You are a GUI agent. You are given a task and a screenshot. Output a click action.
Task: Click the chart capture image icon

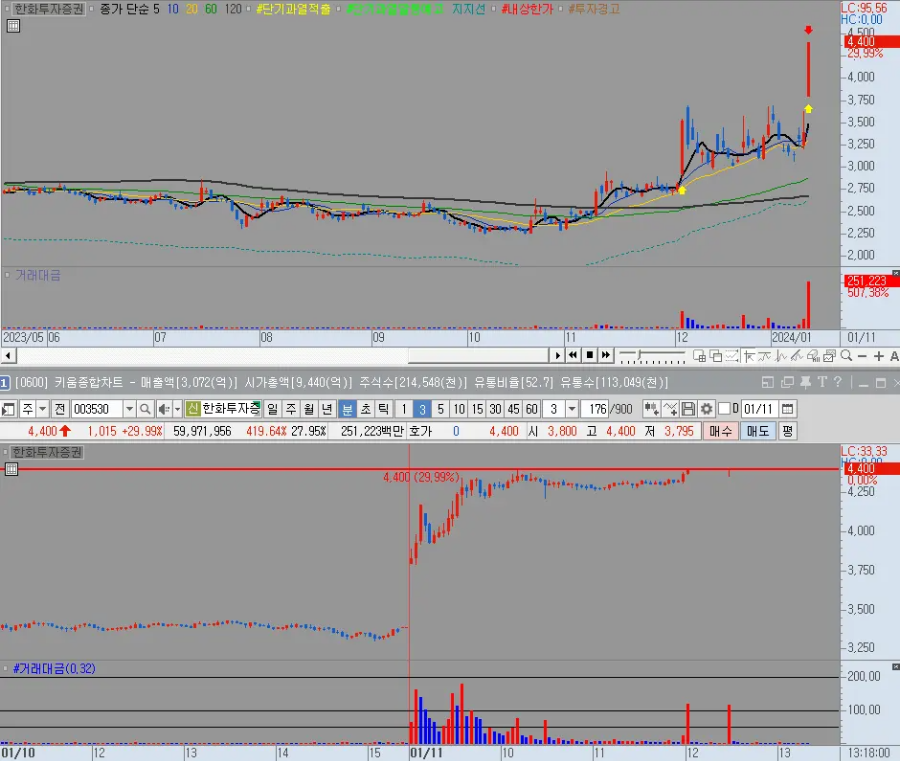(x=829, y=356)
